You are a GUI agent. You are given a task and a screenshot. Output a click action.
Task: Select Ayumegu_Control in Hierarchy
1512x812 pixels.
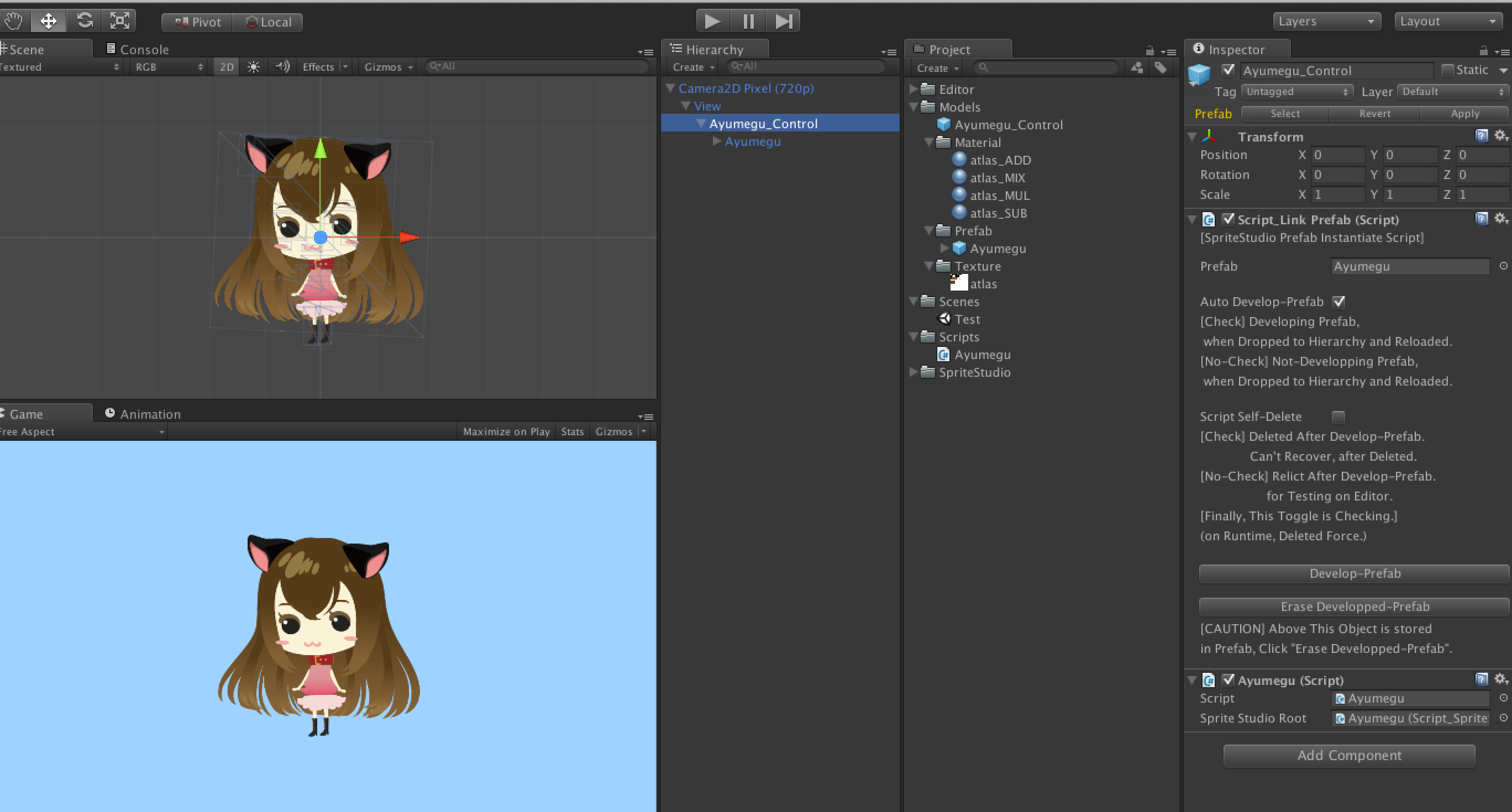780,124
